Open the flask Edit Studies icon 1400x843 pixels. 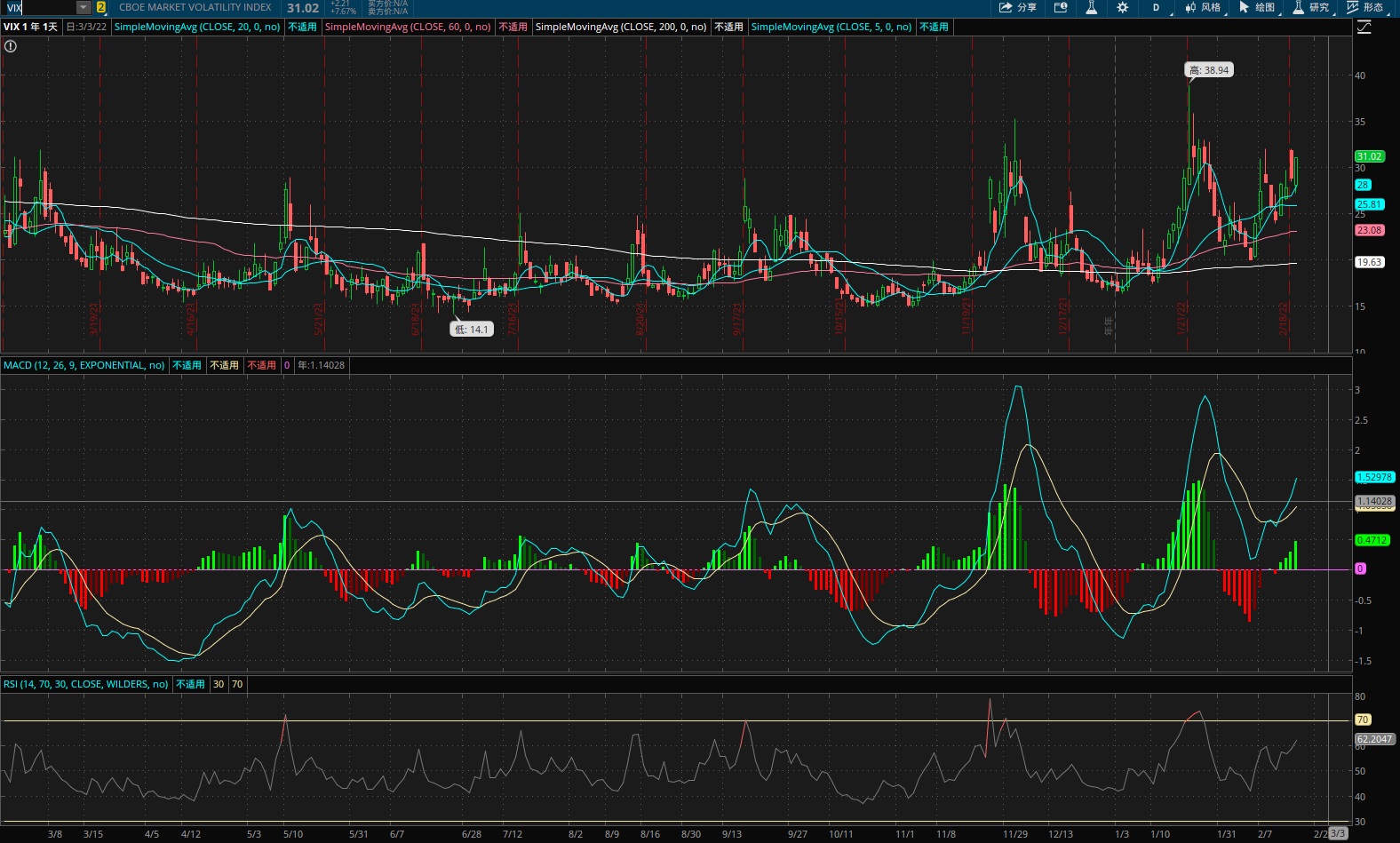click(x=1092, y=7)
